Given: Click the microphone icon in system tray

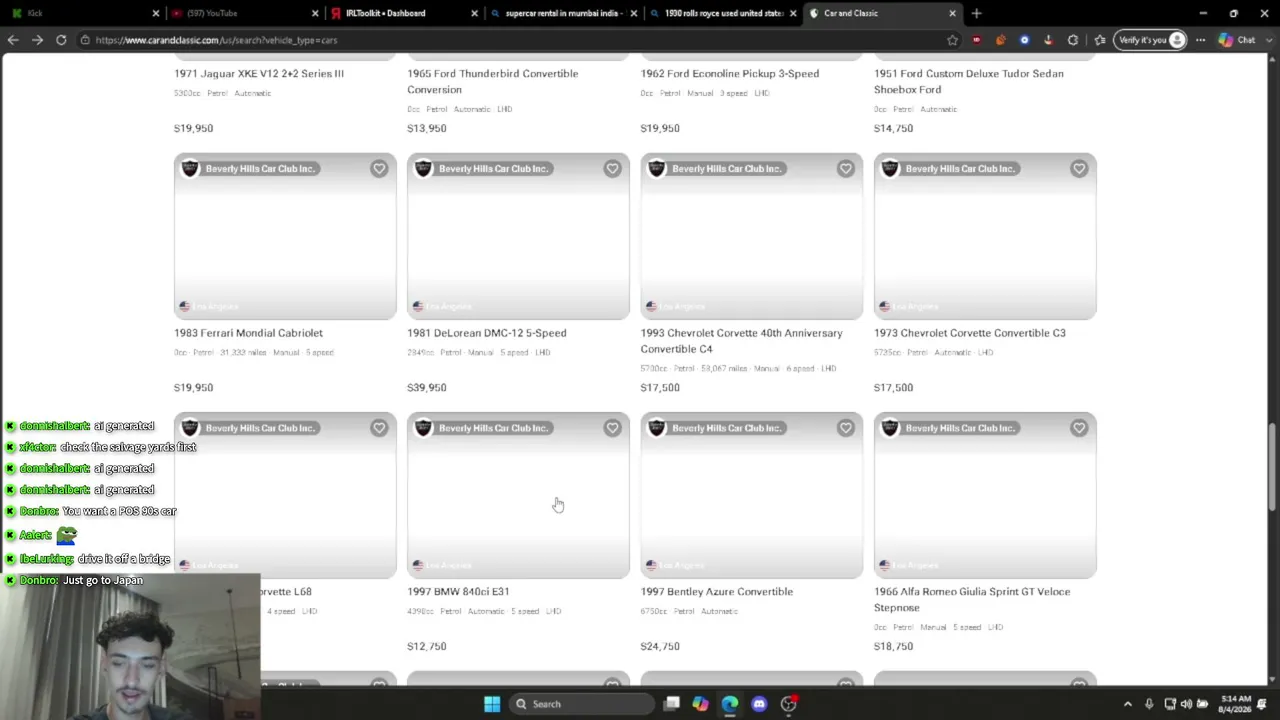Looking at the screenshot, I should click(x=1149, y=704).
